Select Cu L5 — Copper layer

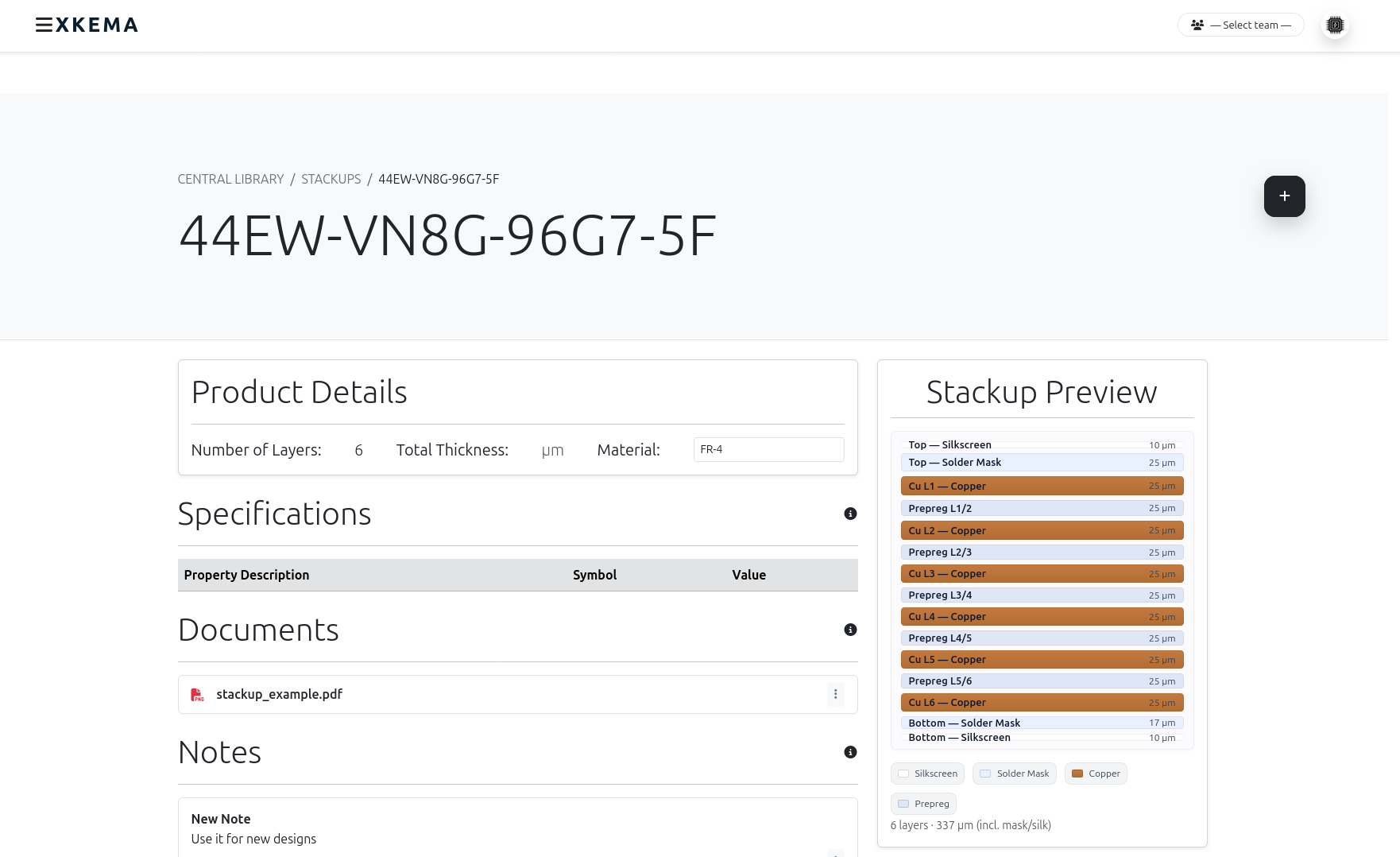click(x=1042, y=659)
